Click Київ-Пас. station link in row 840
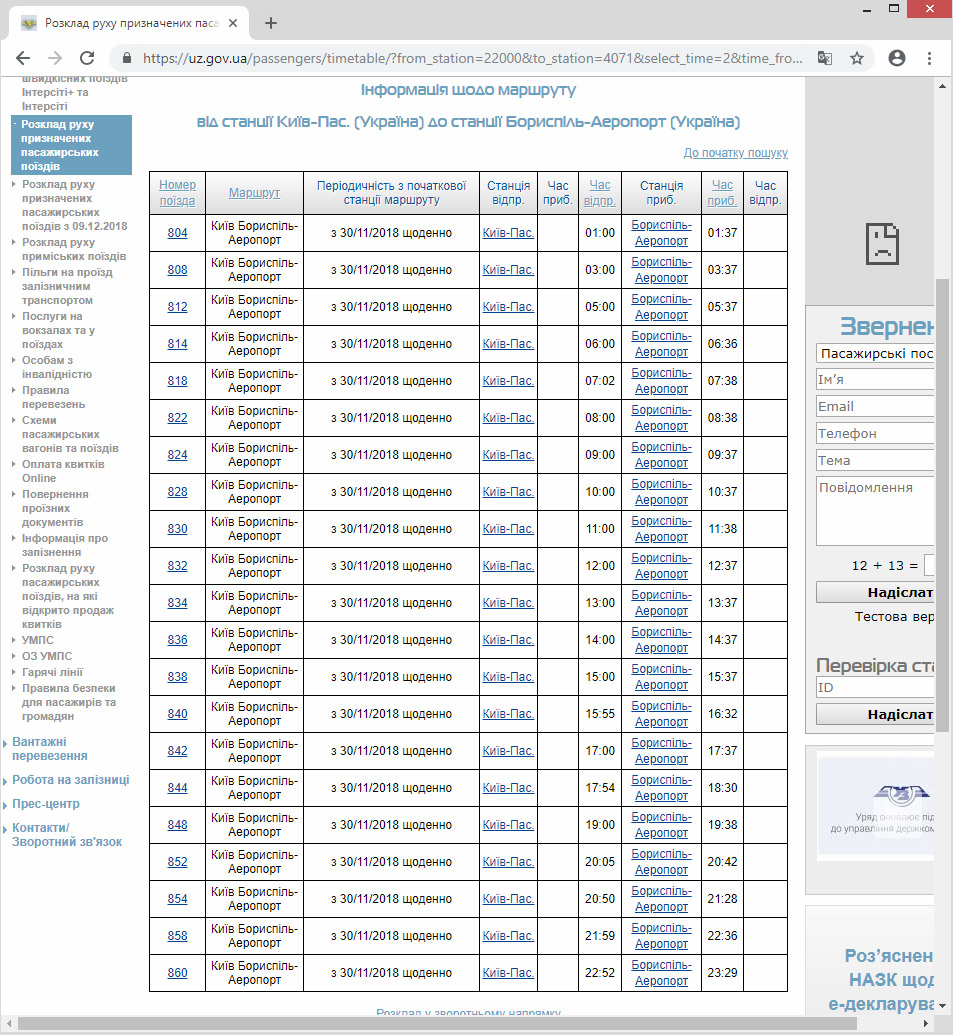The height and width of the screenshot is (1035, 953). click(x=508, y=713)
